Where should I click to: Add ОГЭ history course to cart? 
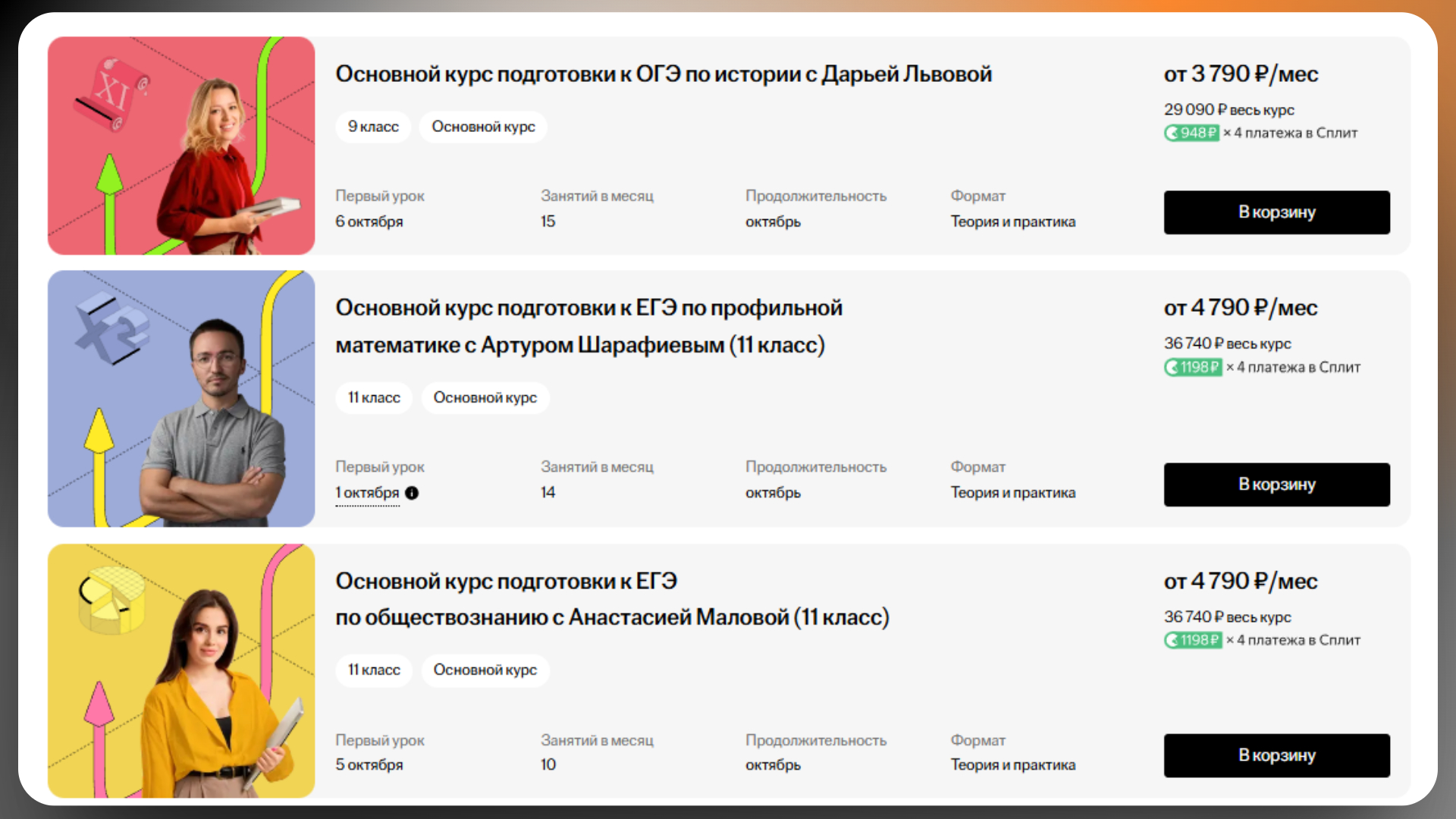click(1276, 212)
